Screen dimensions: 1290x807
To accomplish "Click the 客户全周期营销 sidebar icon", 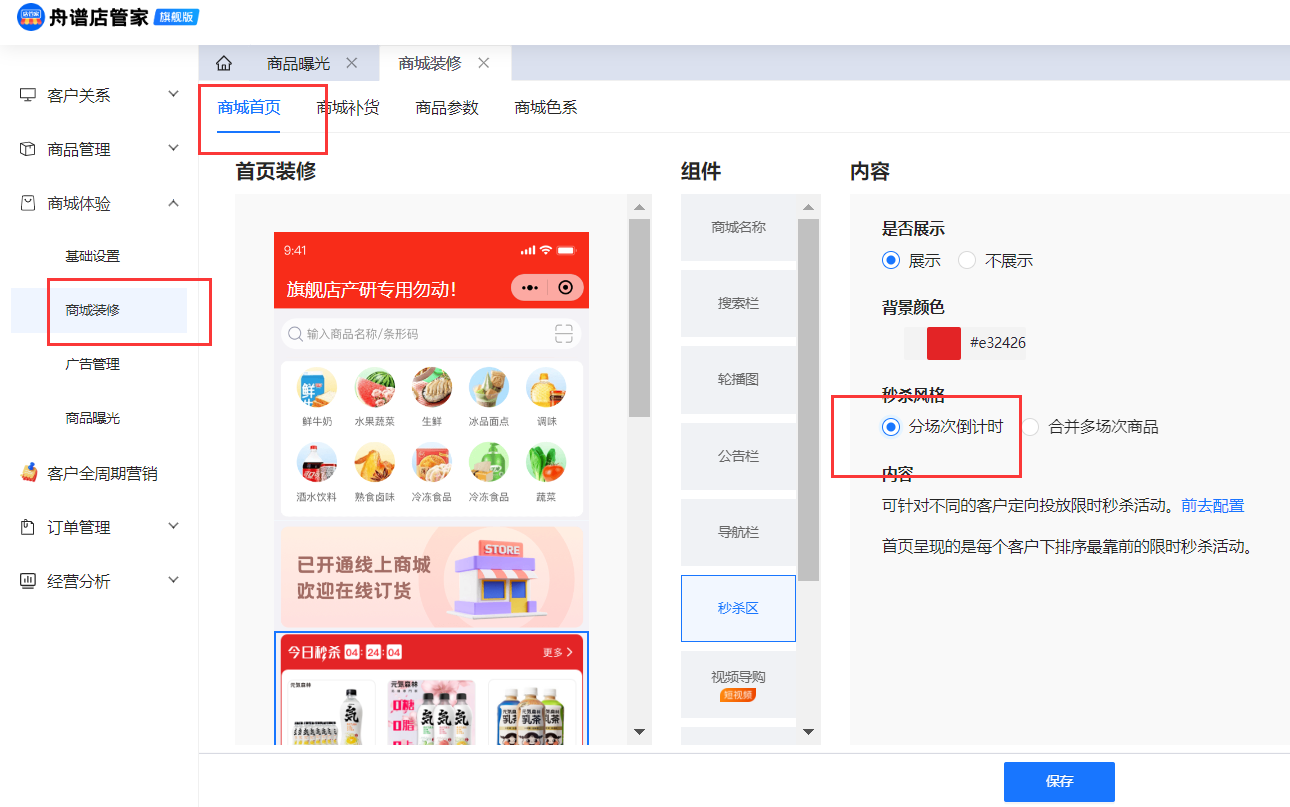I will coord(29,473).
